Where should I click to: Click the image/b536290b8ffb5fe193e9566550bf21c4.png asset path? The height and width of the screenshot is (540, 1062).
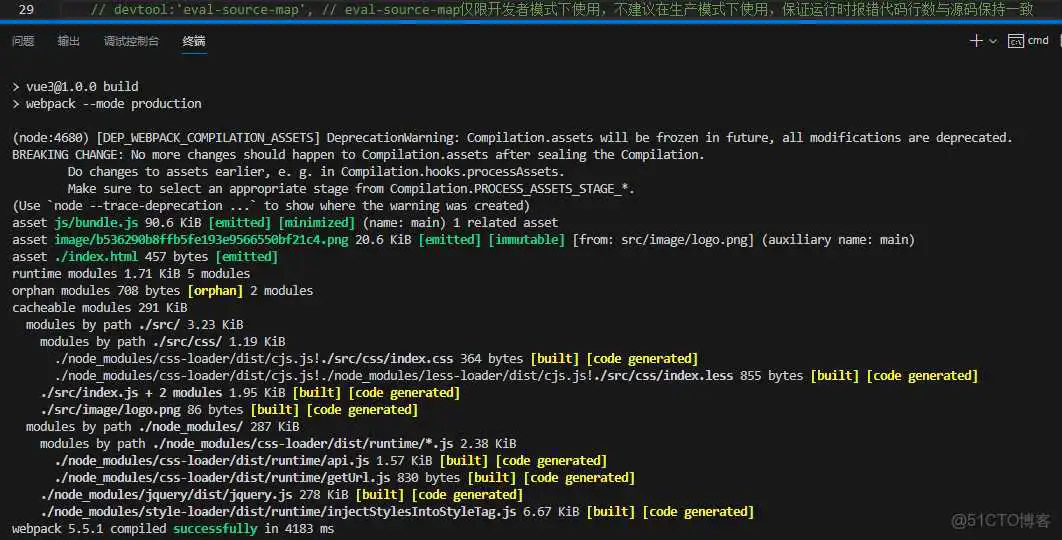[x=201, y=239]
